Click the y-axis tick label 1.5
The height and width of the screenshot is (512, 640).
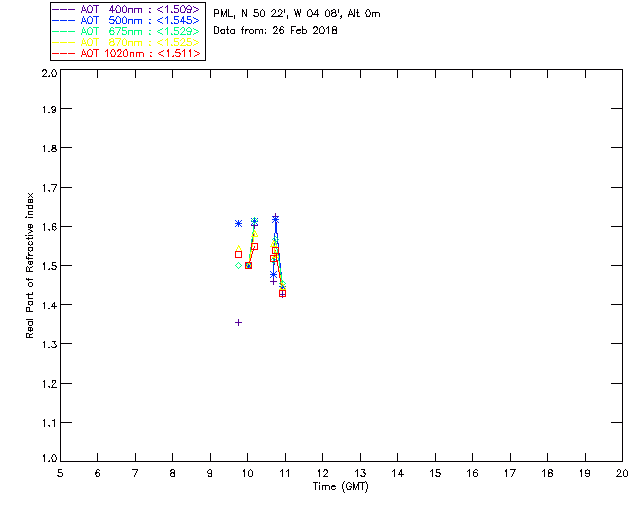49,266
